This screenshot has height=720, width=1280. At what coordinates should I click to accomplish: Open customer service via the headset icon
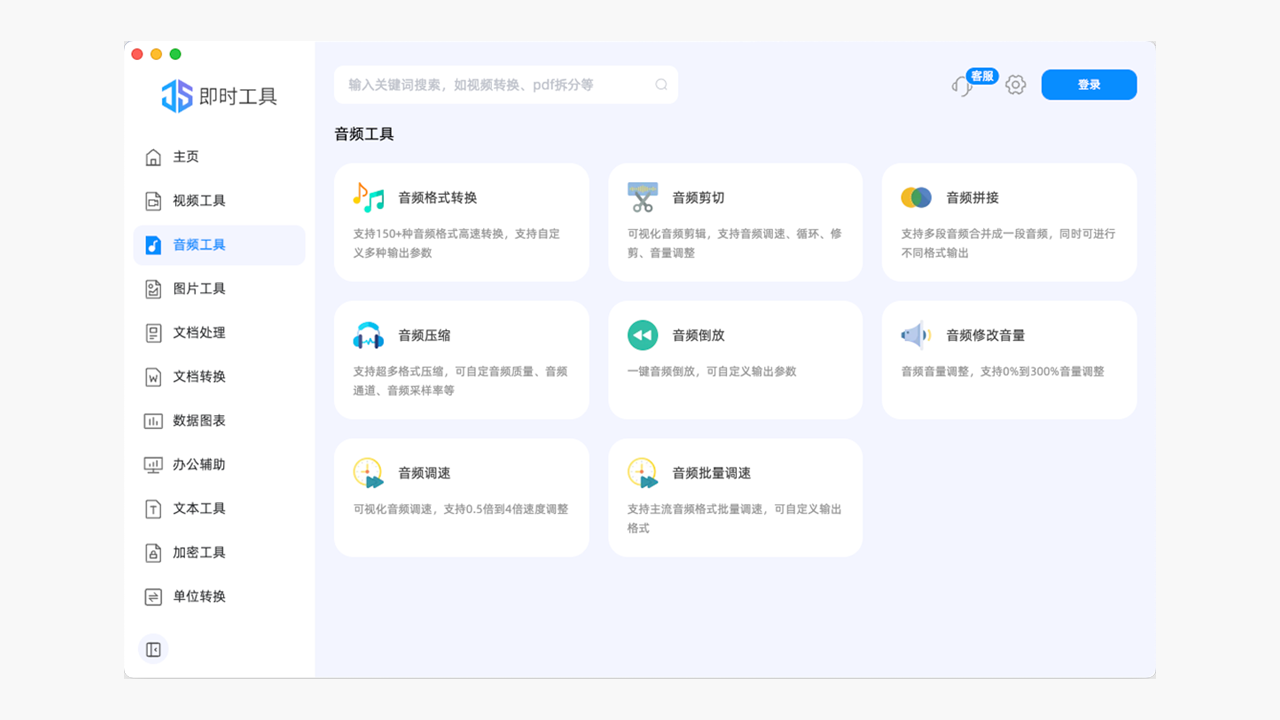pos(961,85)
